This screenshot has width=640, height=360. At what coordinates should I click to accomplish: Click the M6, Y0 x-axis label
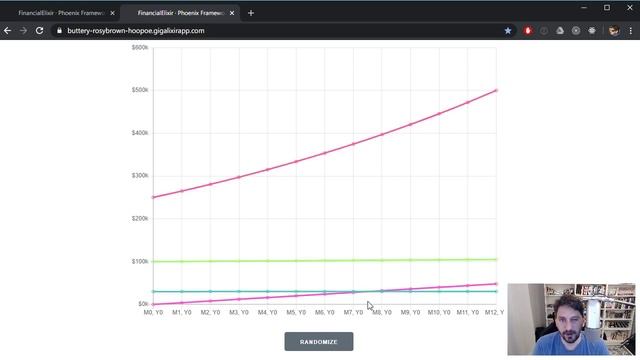point(324,312)
